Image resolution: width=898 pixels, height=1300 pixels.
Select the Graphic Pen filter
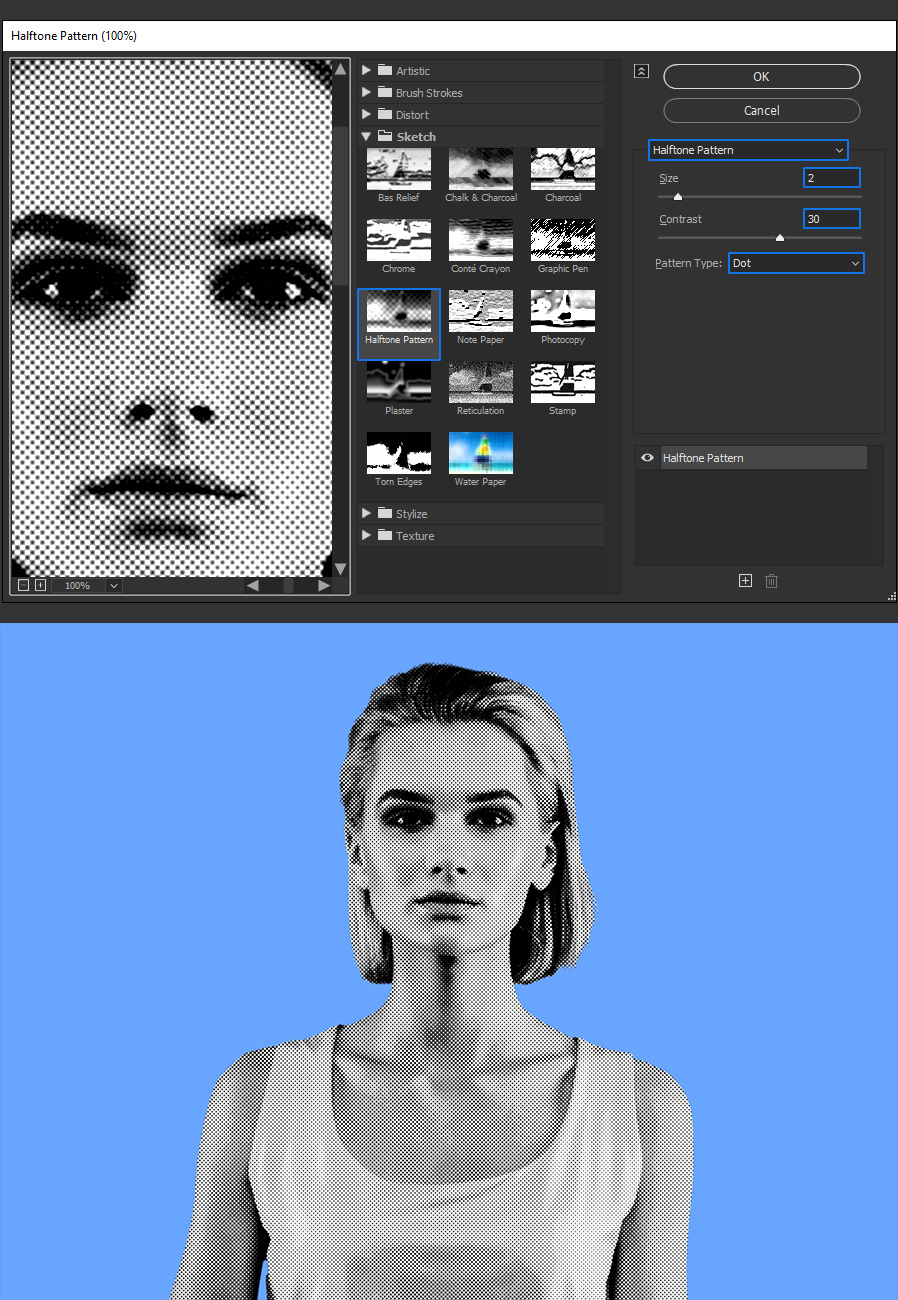(563, 240)
